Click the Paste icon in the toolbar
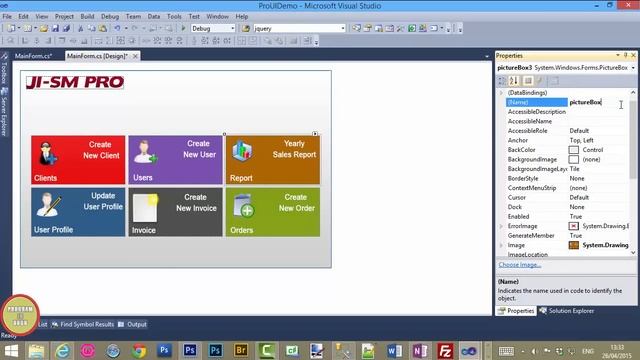640x360 pixels. tap(103, 28)
